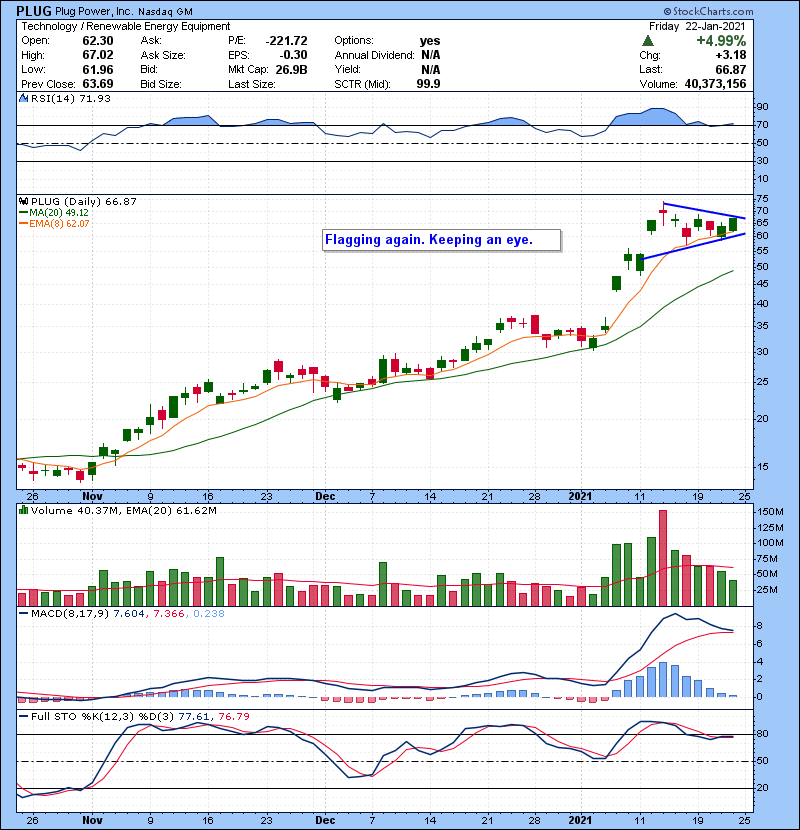This screenshot has height=830, width=800.
Task: Click the 'MA(20) 49.12' legend text
Action: point(59,213)
